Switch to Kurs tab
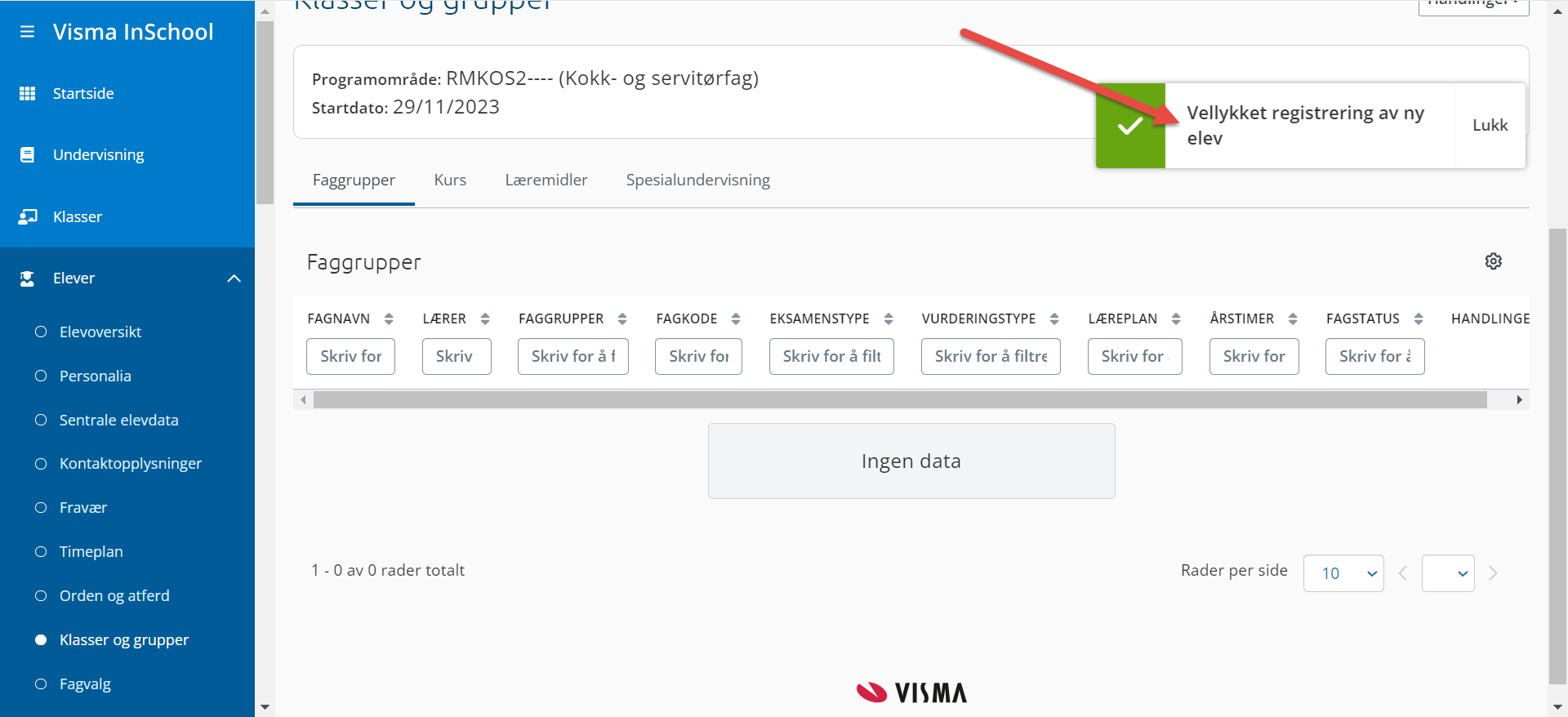Screen dimensions: 1568x717 click(450, 180)
